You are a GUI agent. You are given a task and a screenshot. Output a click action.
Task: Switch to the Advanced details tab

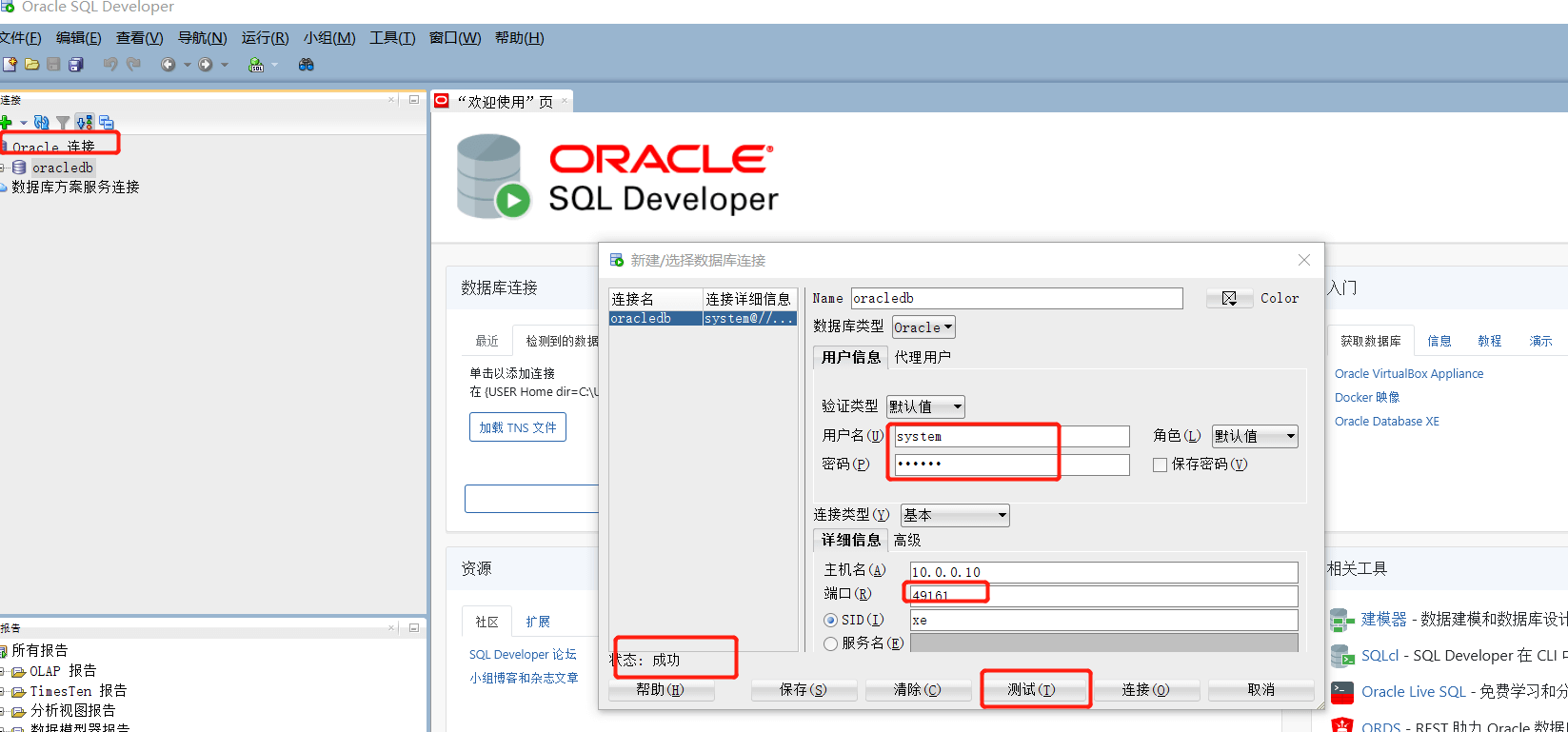[x=907, y=540]
